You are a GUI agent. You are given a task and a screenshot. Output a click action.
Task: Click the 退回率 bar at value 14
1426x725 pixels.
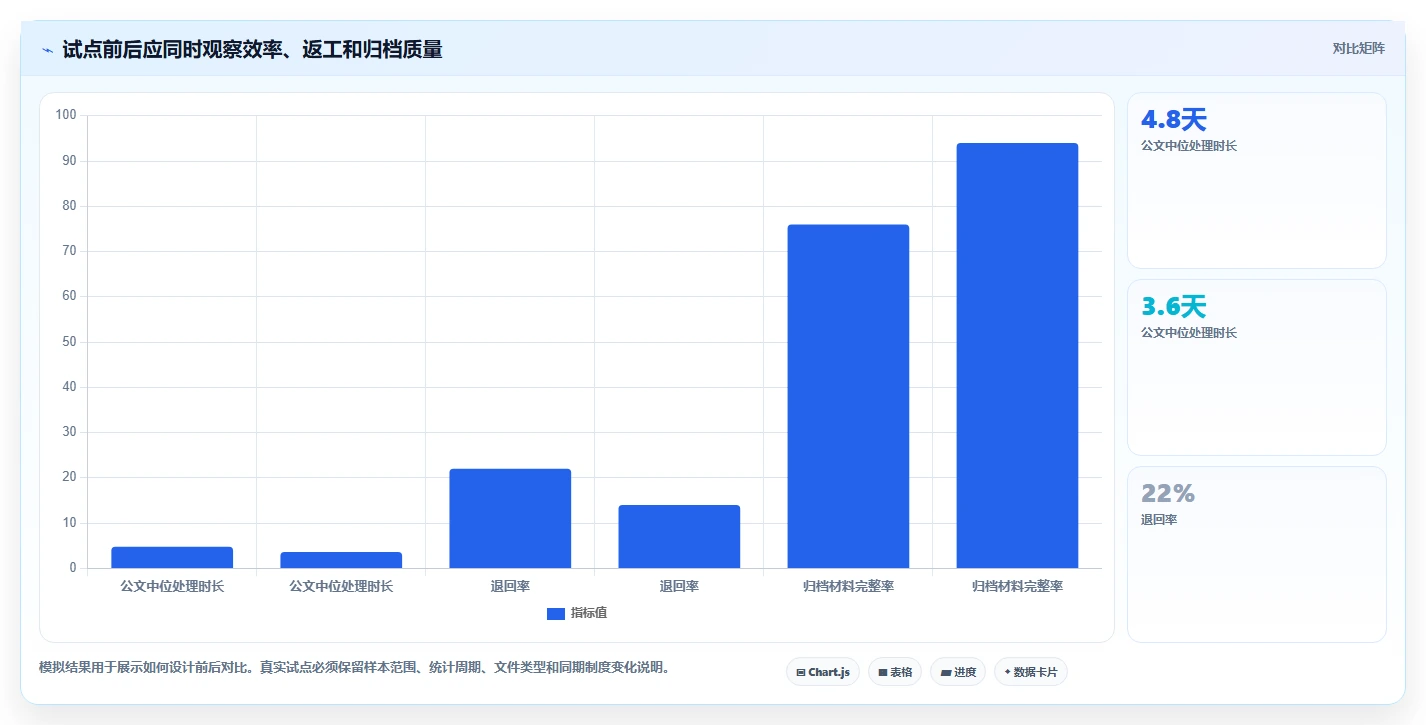point(679,537)
